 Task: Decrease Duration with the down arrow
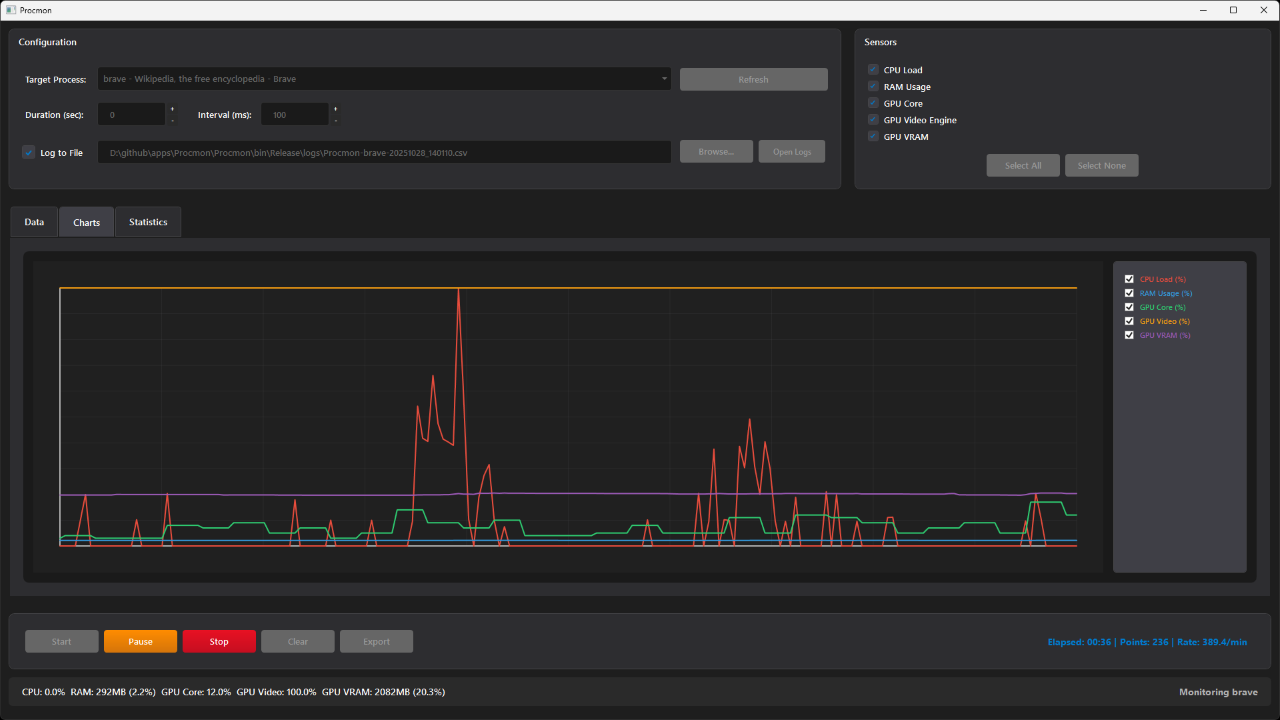(x=172, y=121)
